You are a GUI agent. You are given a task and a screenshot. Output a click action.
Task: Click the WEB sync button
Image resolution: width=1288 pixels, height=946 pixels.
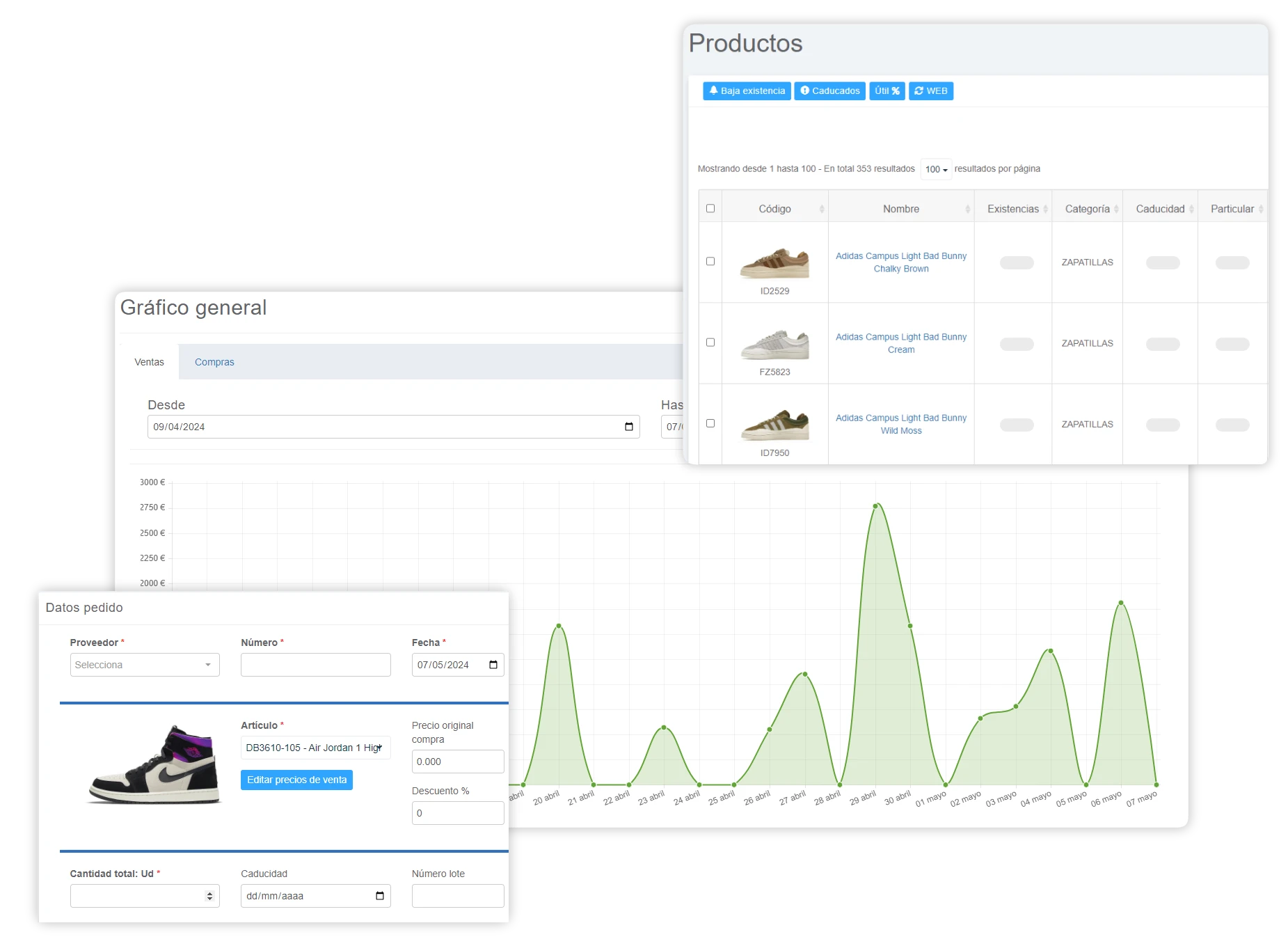(x=931, y=91)
